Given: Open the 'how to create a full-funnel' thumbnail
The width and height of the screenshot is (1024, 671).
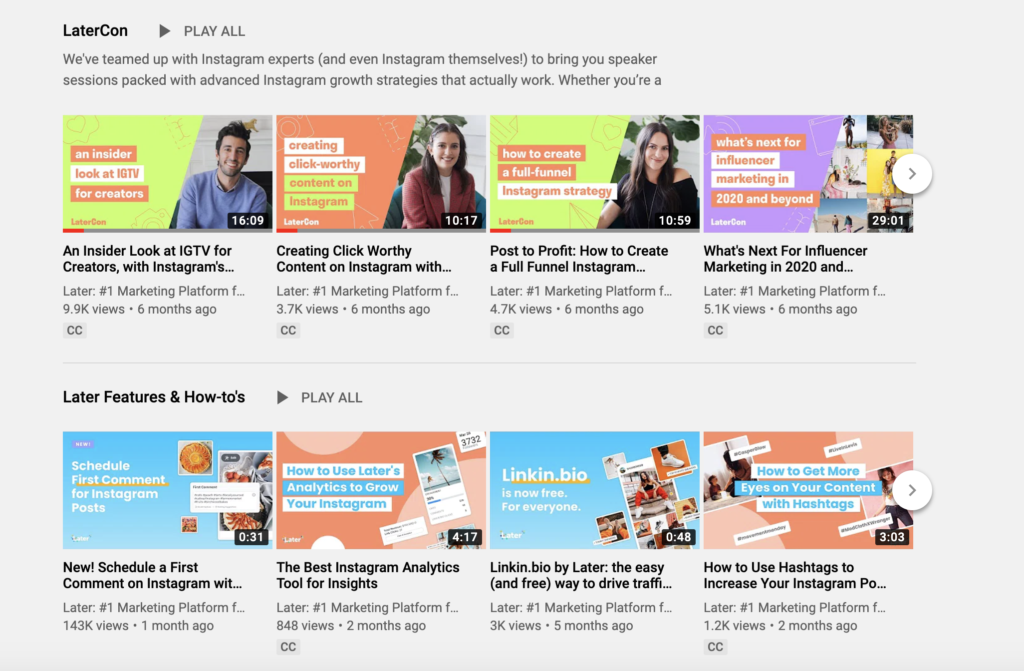Looking at the screenshot, I should 595,174.
